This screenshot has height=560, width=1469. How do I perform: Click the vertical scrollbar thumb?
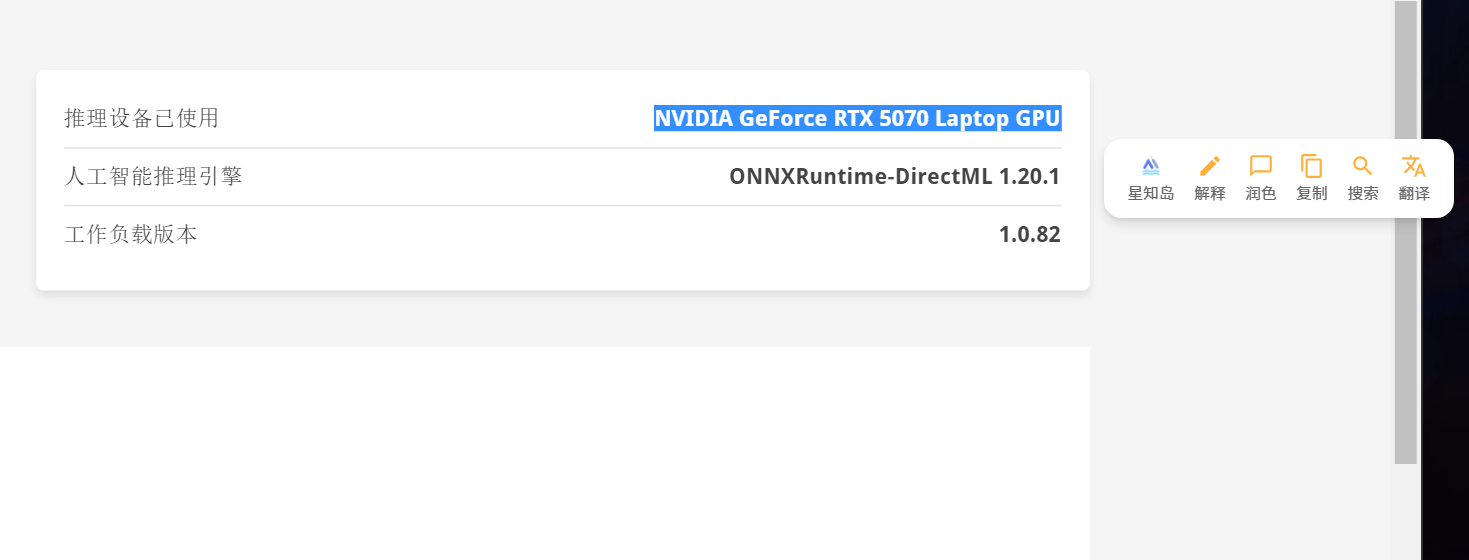point(1406,230)
